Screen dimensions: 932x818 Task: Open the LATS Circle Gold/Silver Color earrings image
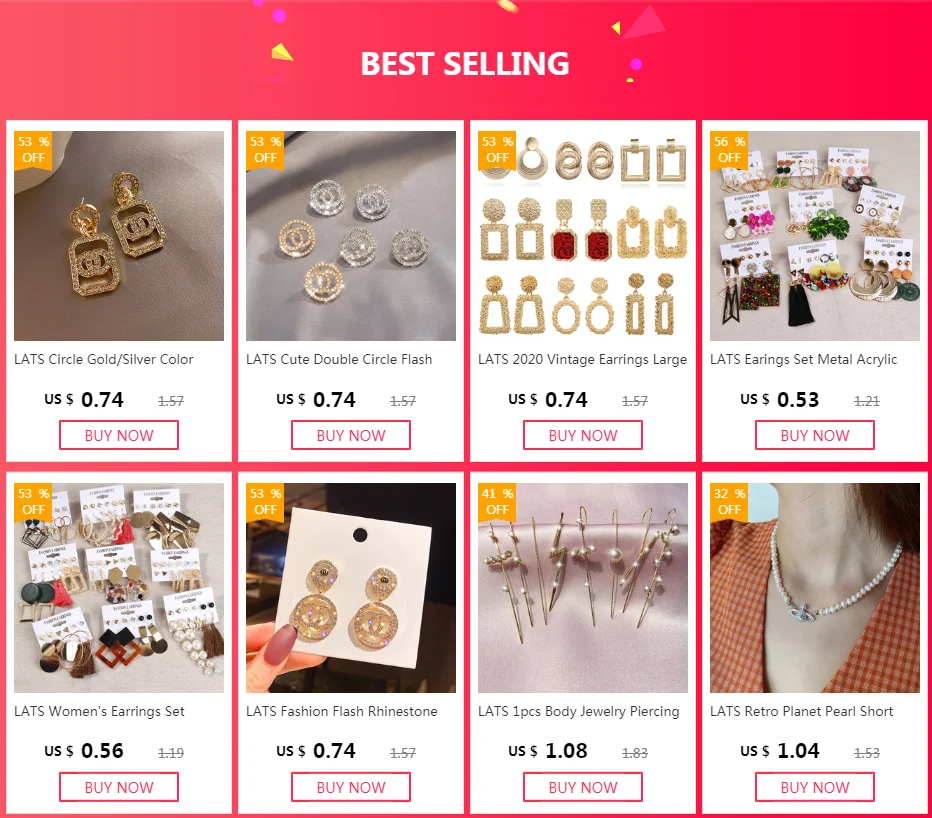119,236
